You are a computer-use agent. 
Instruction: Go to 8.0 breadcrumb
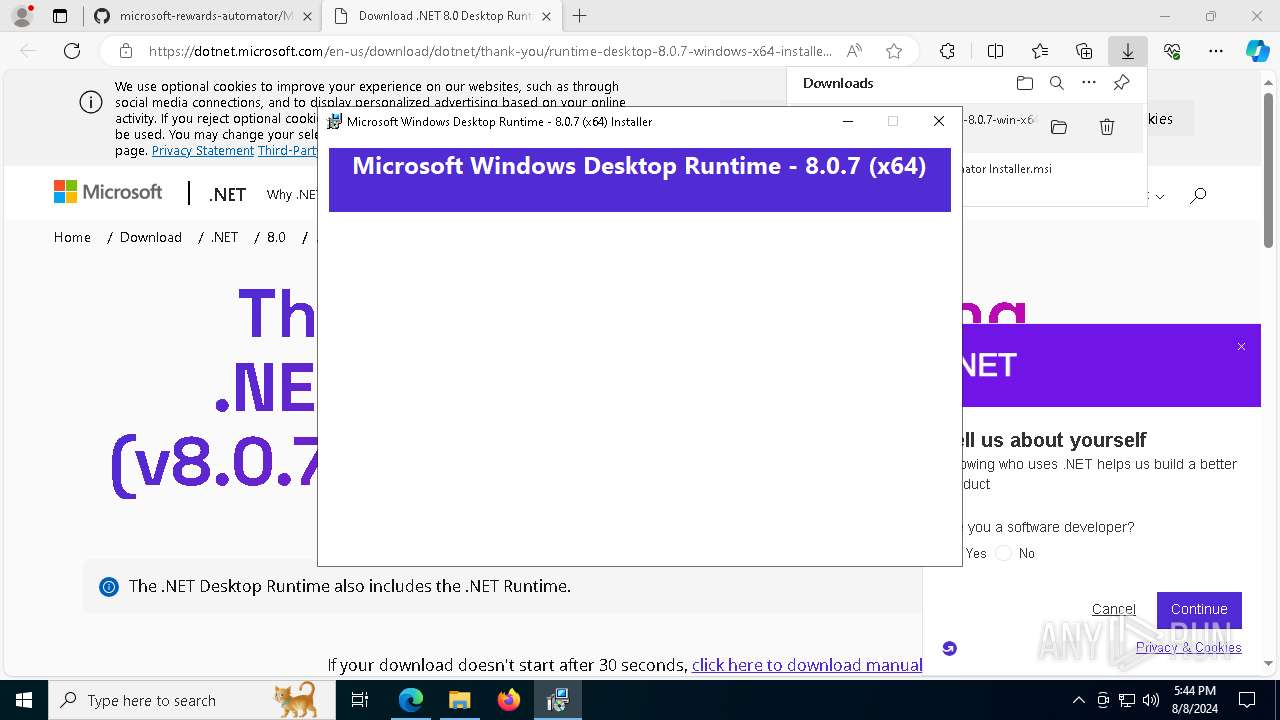click(x=276, y=237)
